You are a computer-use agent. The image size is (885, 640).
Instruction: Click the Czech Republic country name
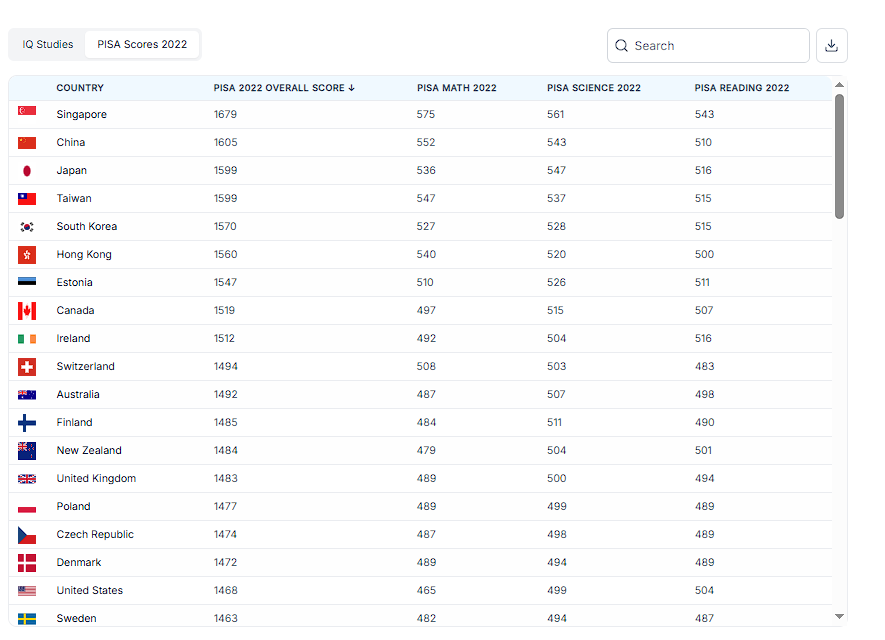[x=95, y=534]
